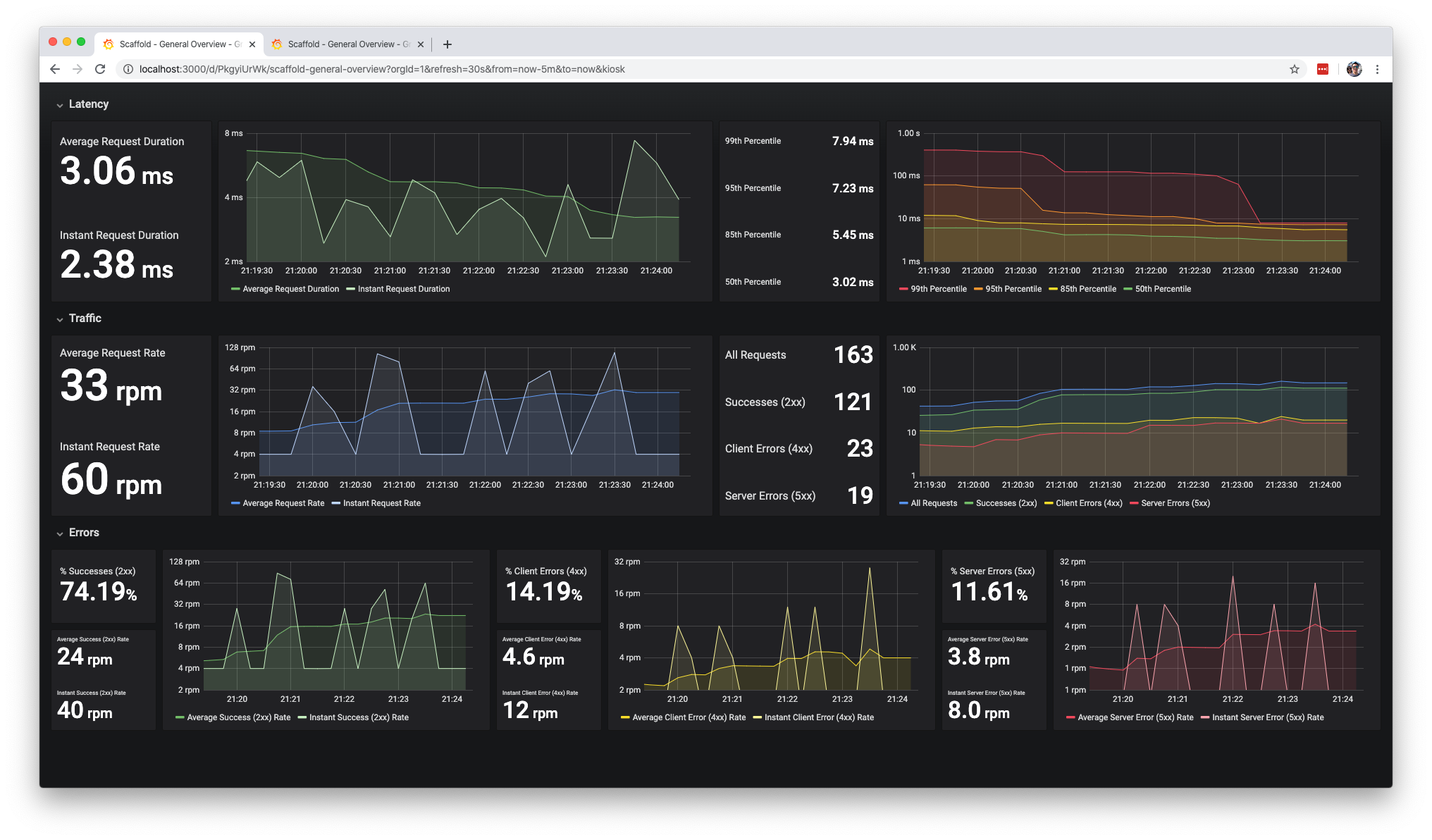Open a new tab with plus icon
This screenshot has height=840, width=1432.
(x=447, y=44)
